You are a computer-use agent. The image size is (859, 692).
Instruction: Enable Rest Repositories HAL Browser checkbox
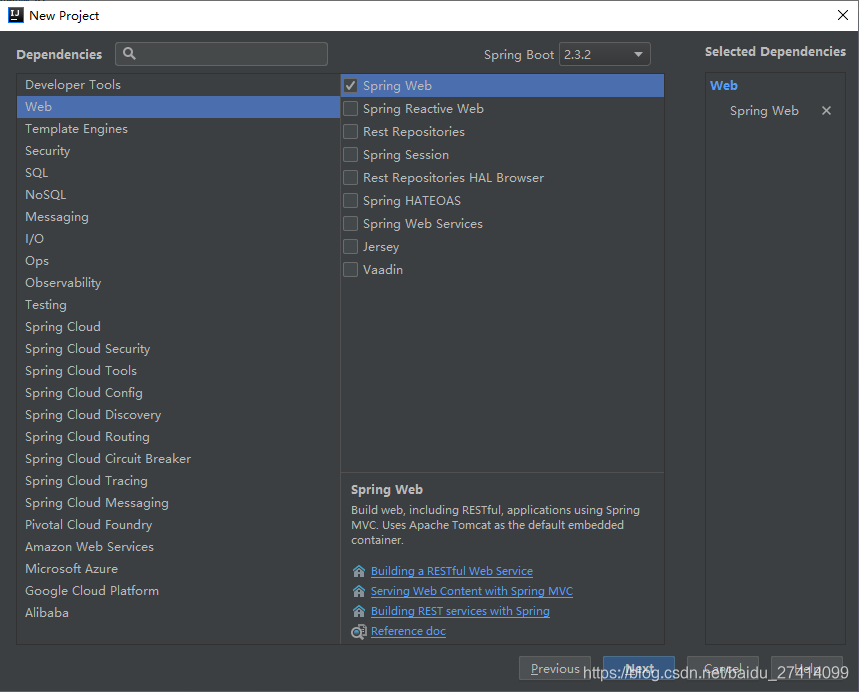[351, 178]
